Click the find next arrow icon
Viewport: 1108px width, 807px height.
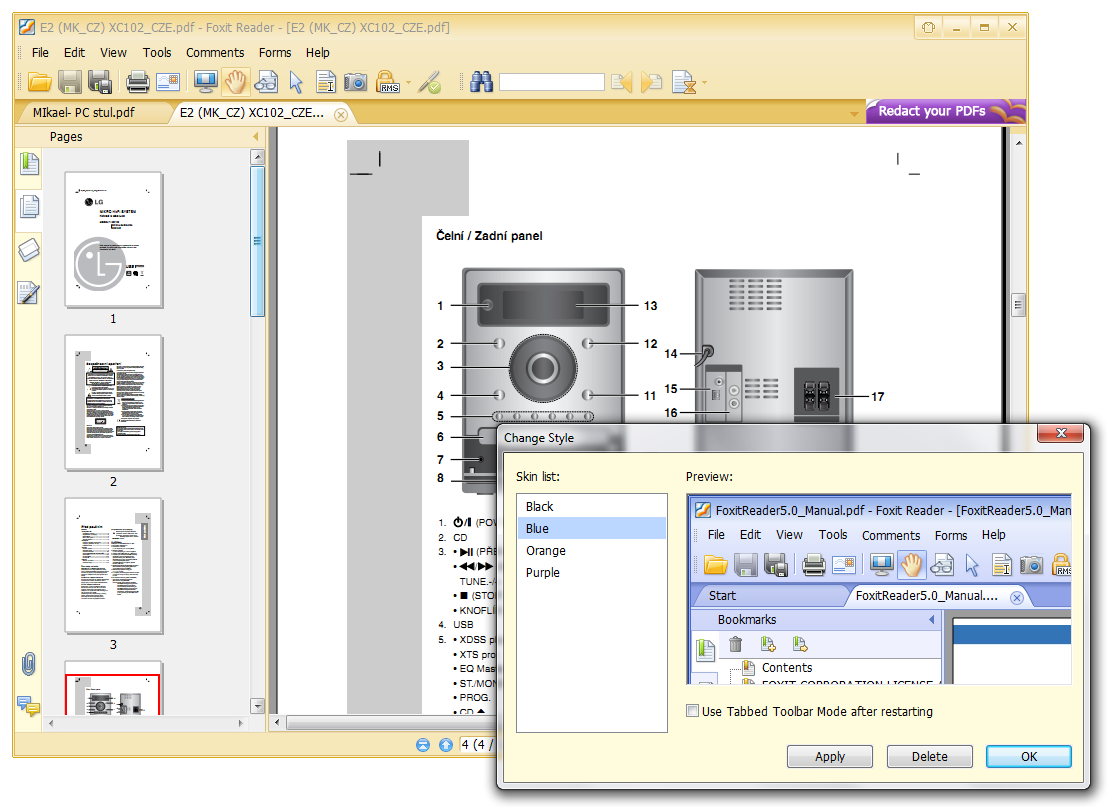(652, 83)
